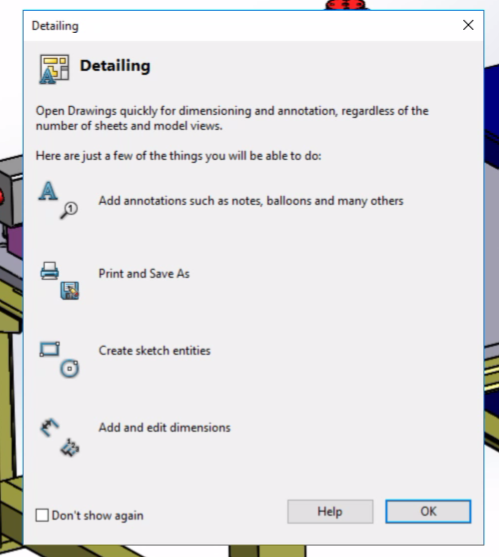Click the blue letter A annotation icon
This screenshot has width=499, height=557.
pyautogui.click(x=48, y=192)
